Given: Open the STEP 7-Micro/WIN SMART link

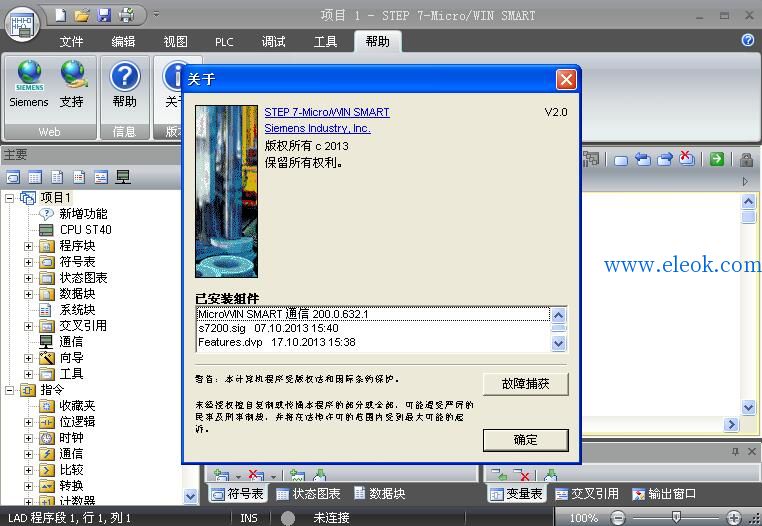Looking at the screenshot, I should click(x=327, y=112).
